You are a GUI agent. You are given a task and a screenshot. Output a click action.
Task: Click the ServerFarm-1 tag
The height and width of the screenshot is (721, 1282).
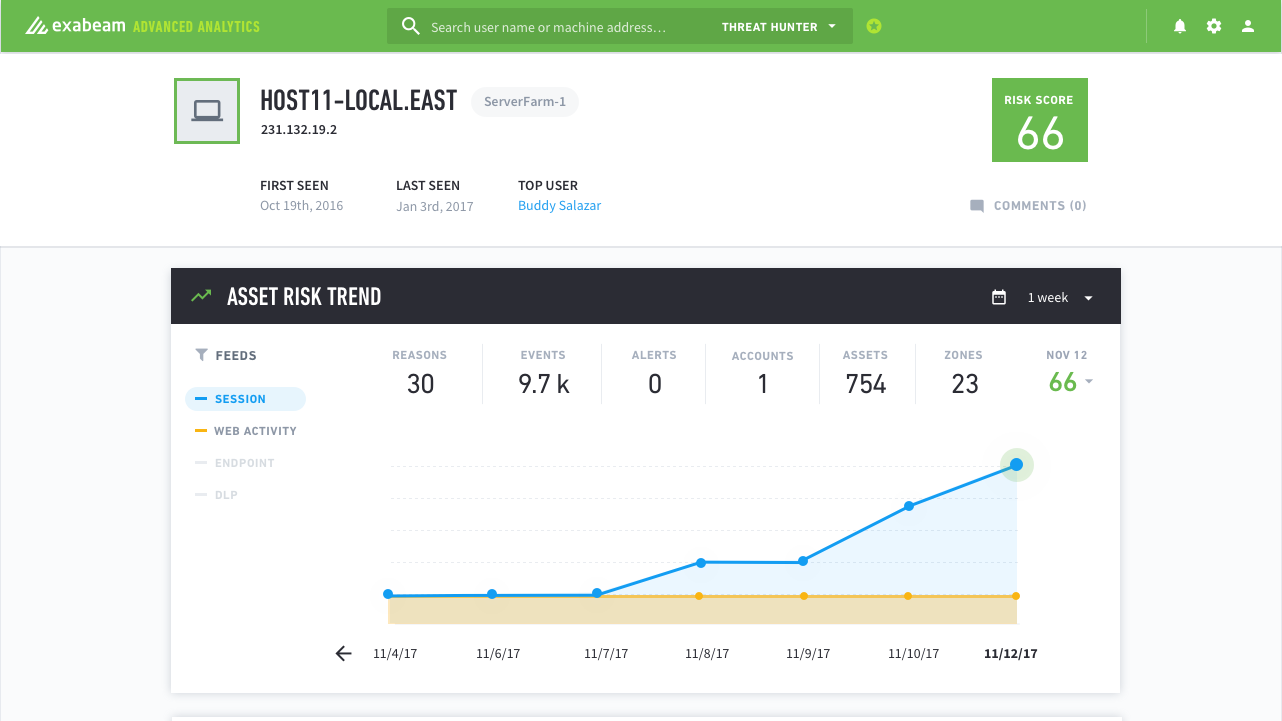(x=525, y=102)
